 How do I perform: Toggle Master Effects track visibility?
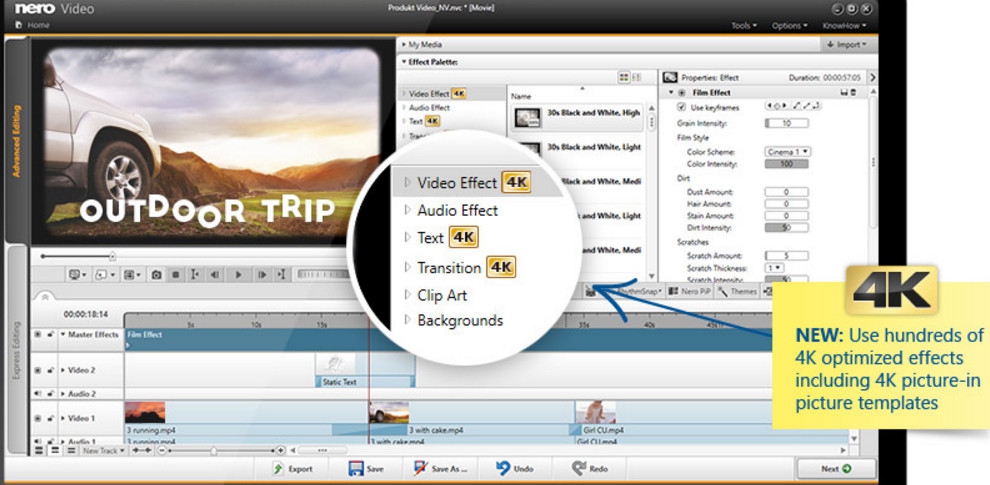[x=37, y=334]
